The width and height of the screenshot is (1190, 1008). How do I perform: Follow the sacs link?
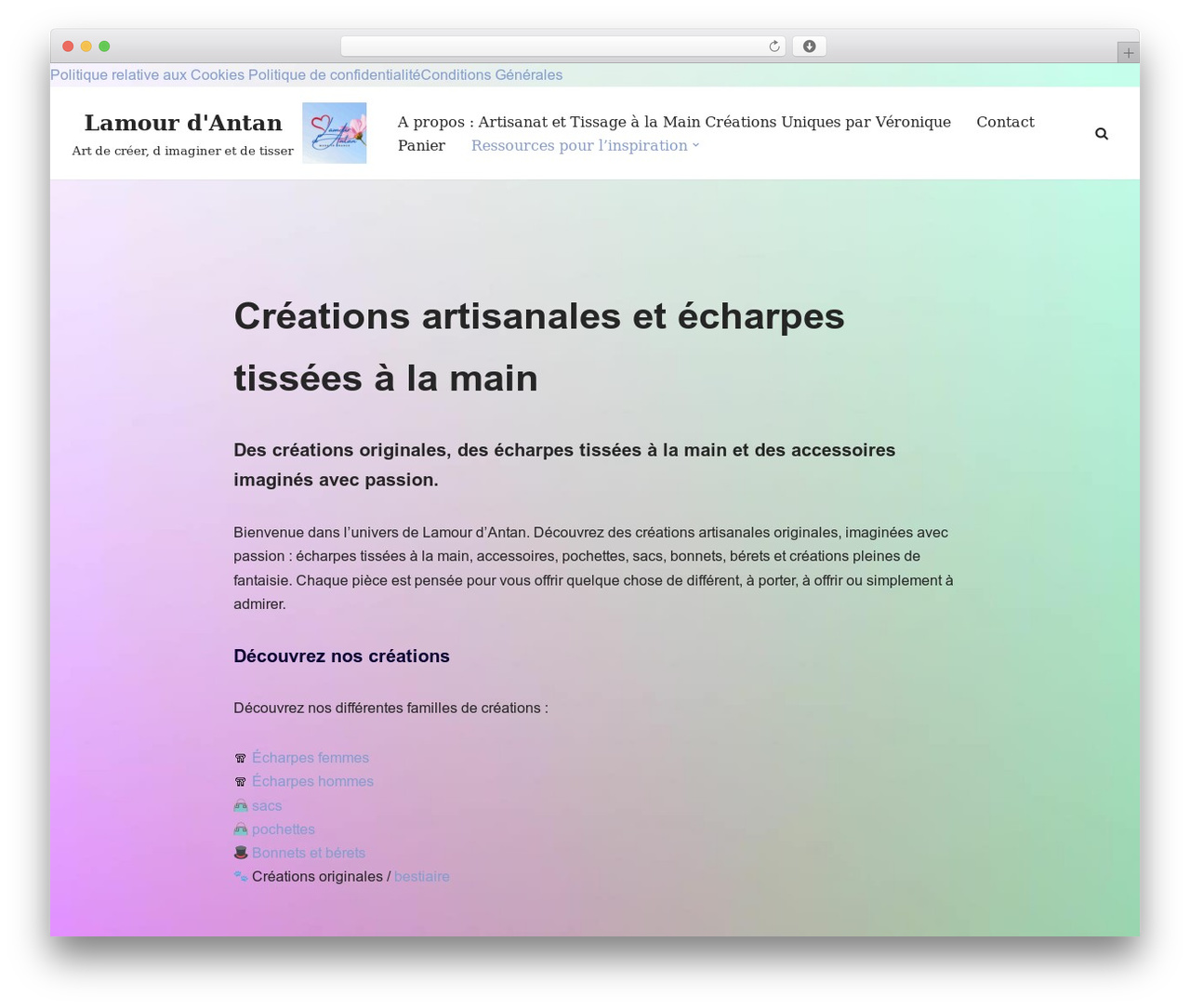tap(267, 805)
